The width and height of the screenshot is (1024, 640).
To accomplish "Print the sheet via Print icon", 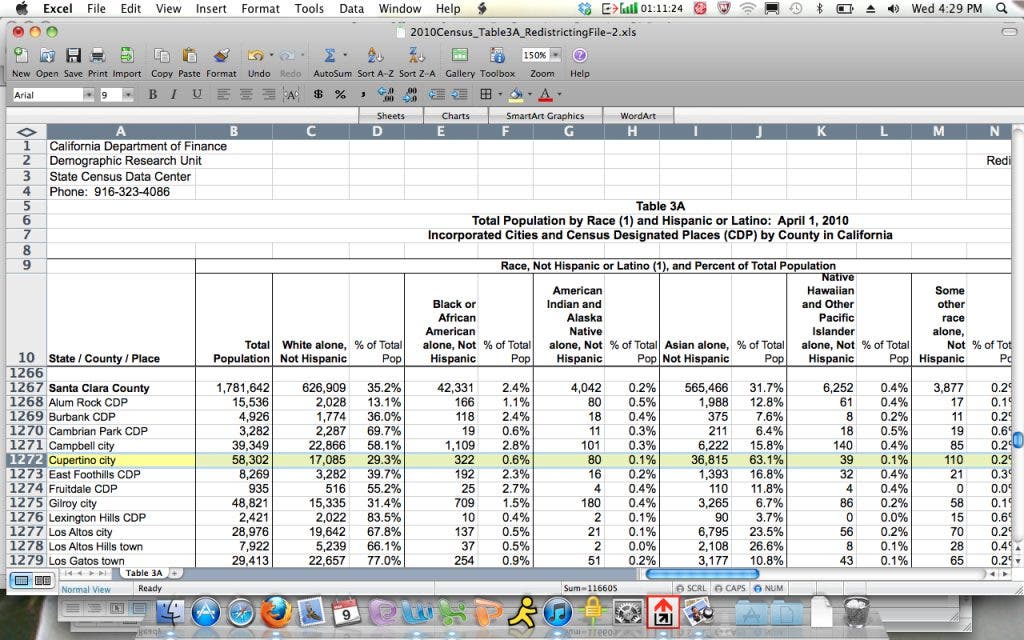I will (x=98, y=56).
